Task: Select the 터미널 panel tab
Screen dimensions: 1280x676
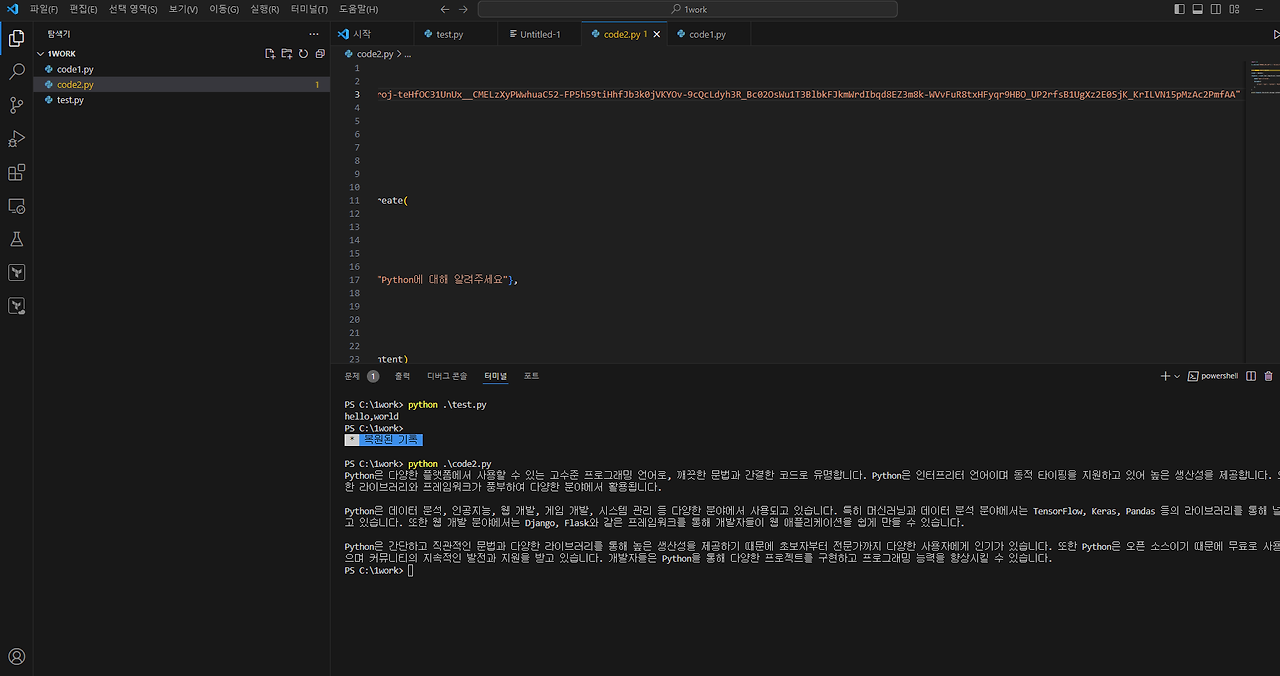Action: pos(495,376)
